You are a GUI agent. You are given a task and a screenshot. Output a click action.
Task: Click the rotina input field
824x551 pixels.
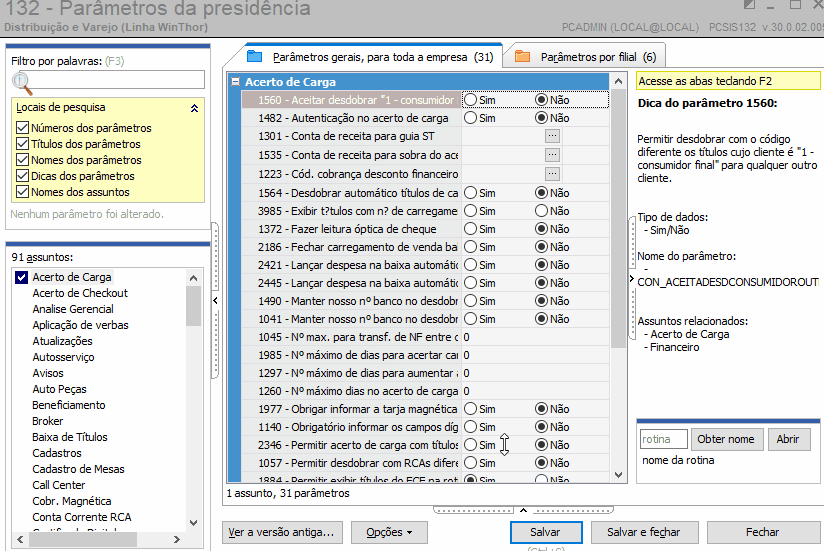(x=663, y=439)
